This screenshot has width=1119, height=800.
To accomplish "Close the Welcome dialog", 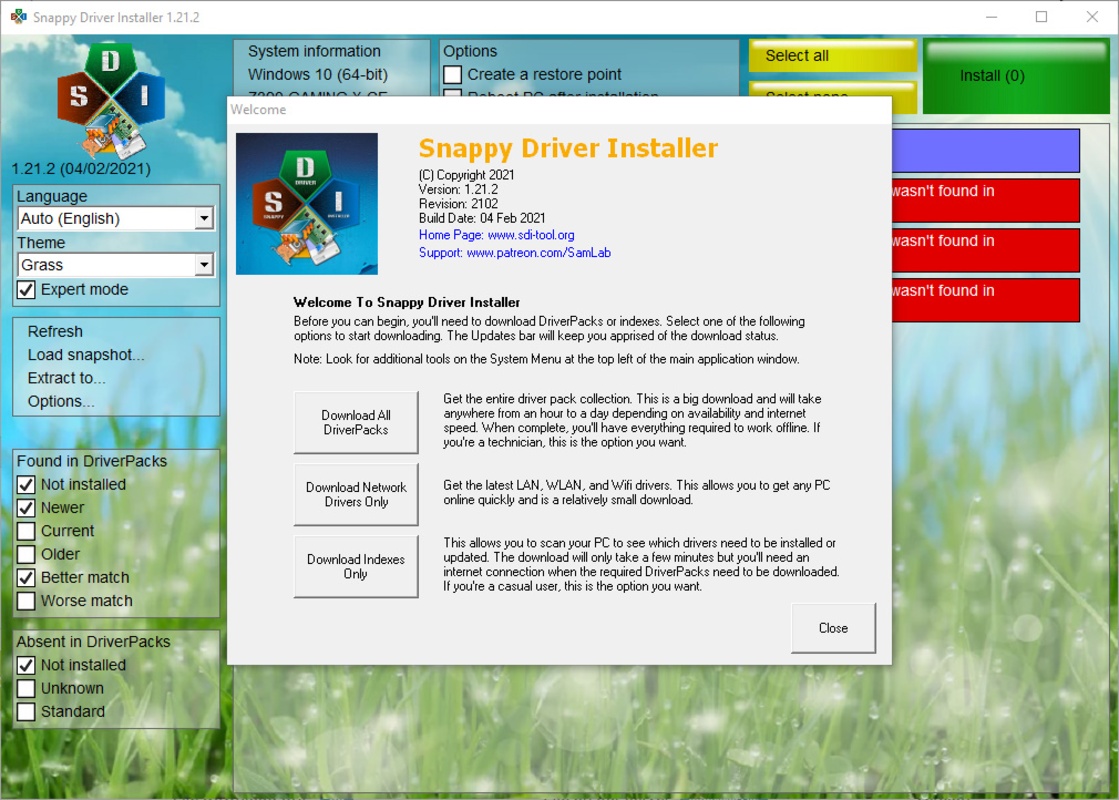I will pyautogui.click(x=832, y=628).
